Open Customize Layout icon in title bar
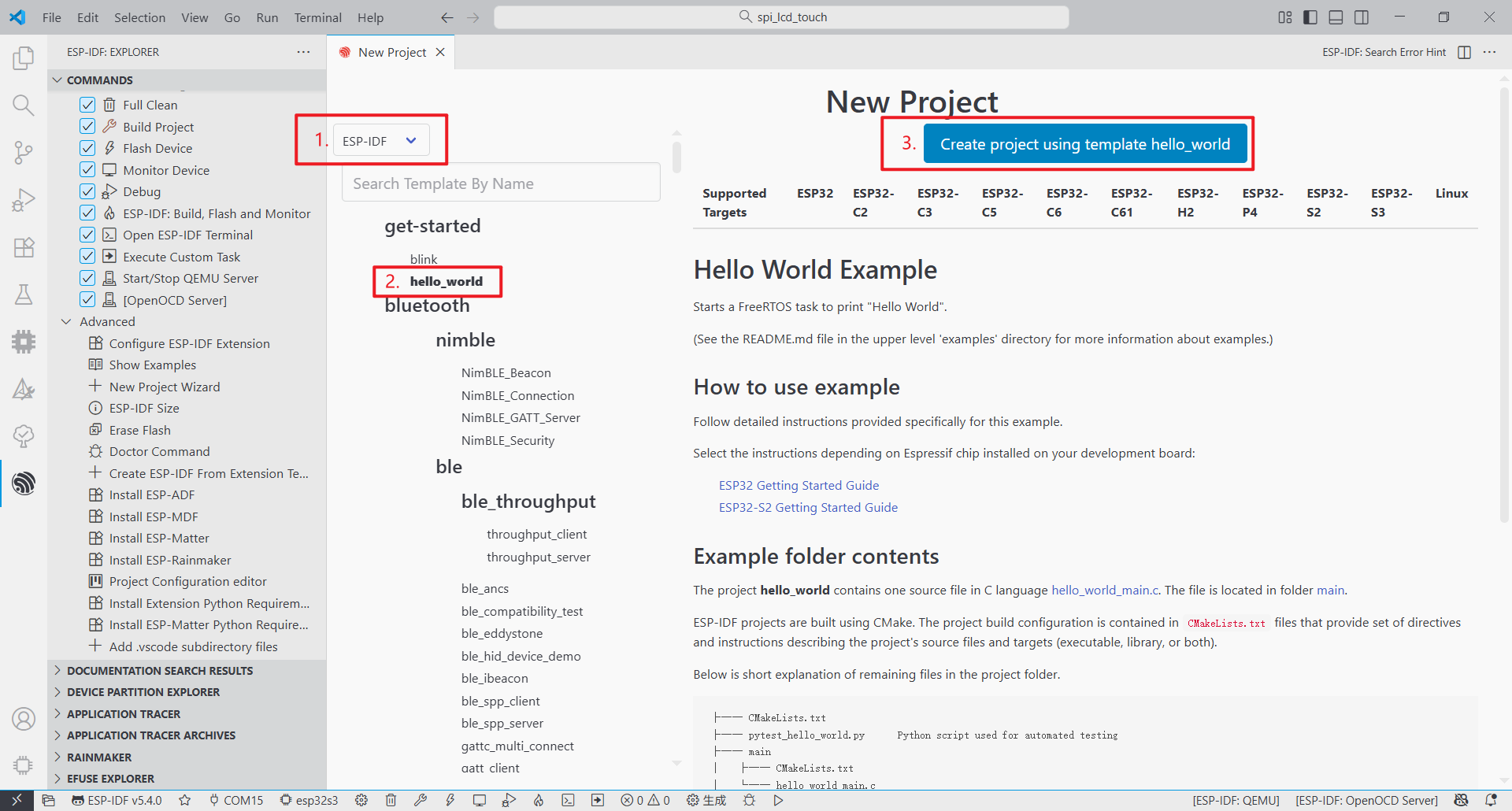The height and width of the screenshot is (811, 1512). pyautogui.click(x=1285, y=17)
